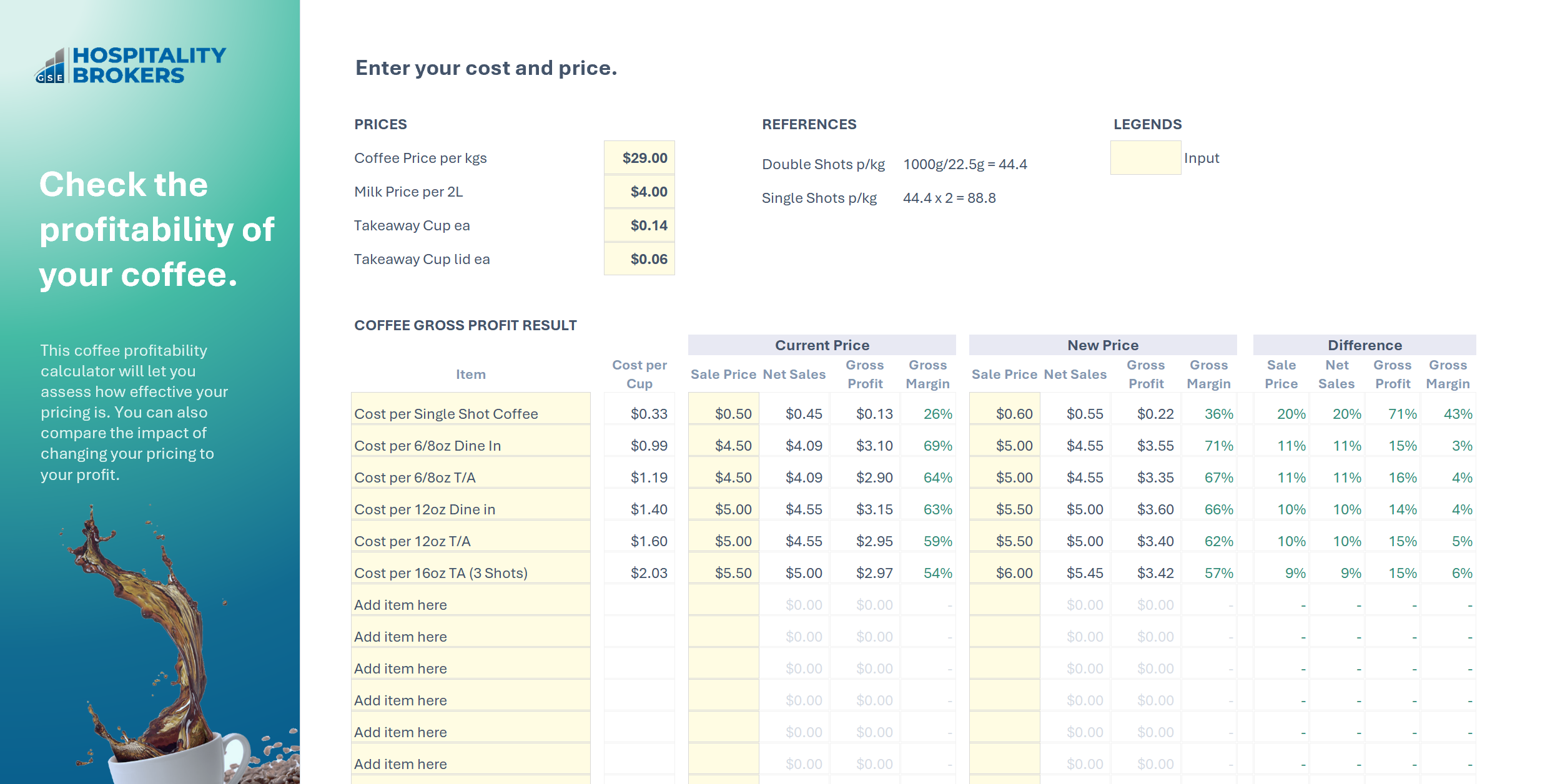The height and width of the screenshot is (784, 1545).
Task: Click the New Price header band
Action: click(1103, 345)
